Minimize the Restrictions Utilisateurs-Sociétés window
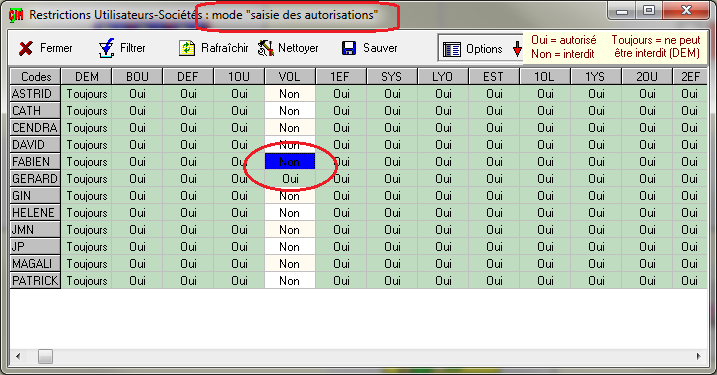Screen dimensions: 717x375 [622, 11]
